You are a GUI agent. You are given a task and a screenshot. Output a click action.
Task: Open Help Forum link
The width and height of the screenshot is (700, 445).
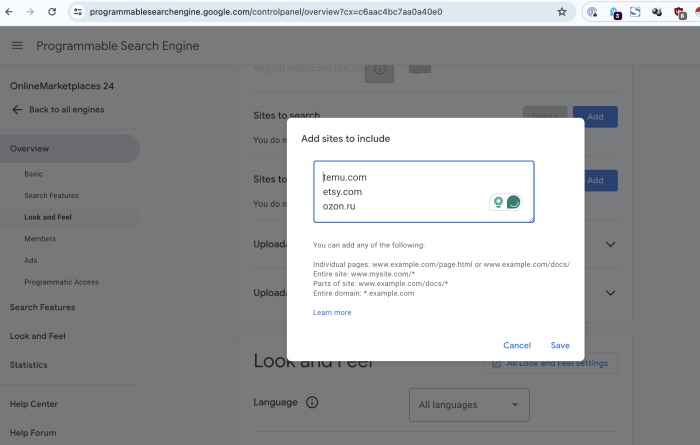33,433
